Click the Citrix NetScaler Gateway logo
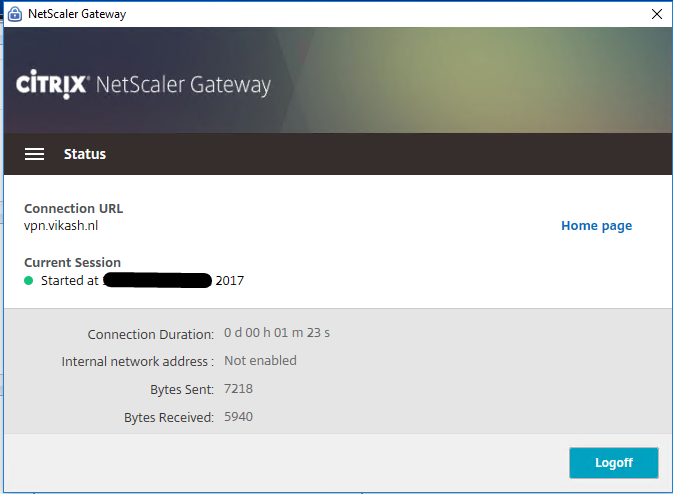 [x=143, y=84]
